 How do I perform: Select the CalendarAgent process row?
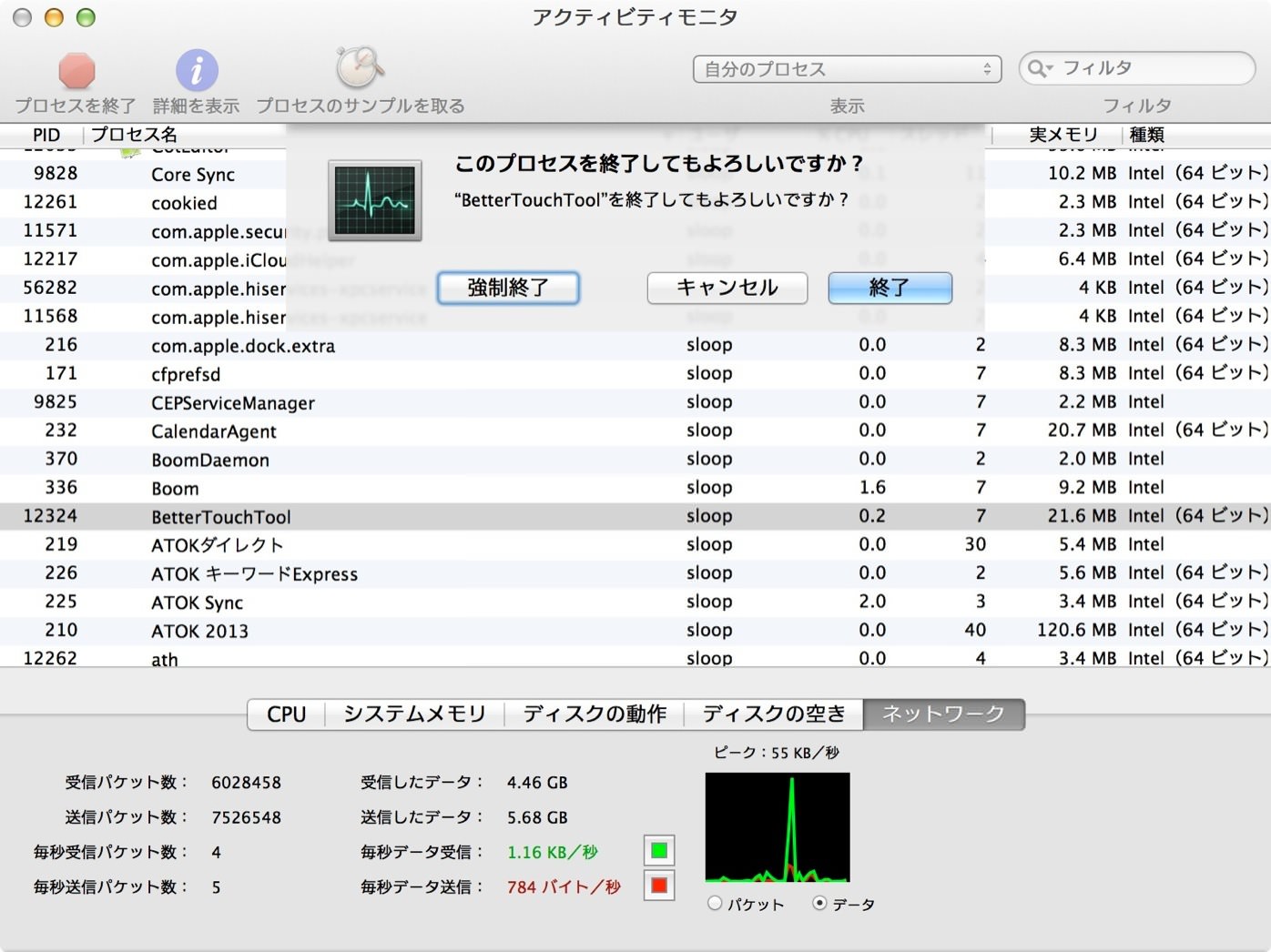[x=635, y=430]
